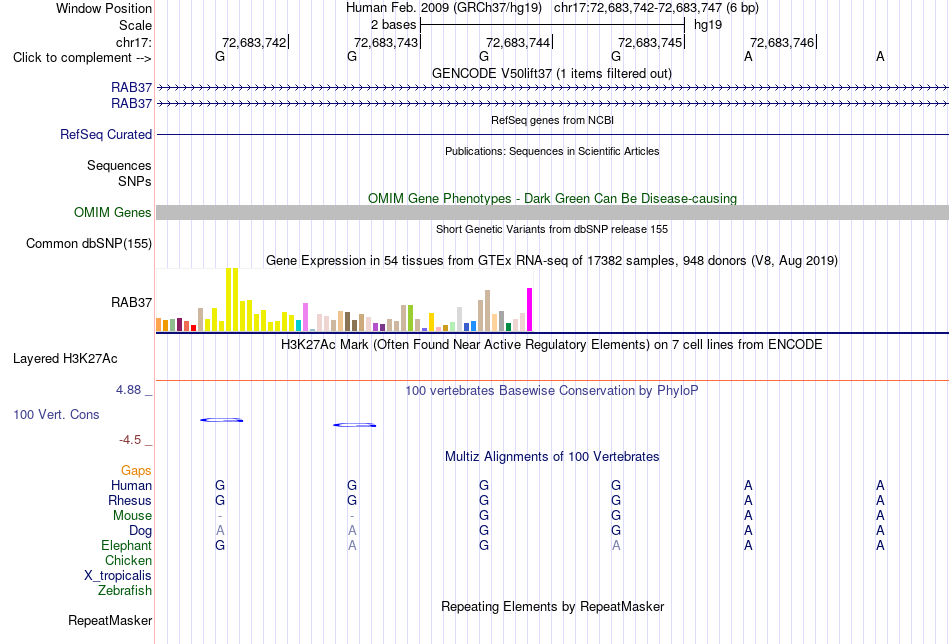The height and width of the screenshot is (644, 950).
Task: Click the 4.88 PhyloP maximum value
Action: click(x=128, y=390)
